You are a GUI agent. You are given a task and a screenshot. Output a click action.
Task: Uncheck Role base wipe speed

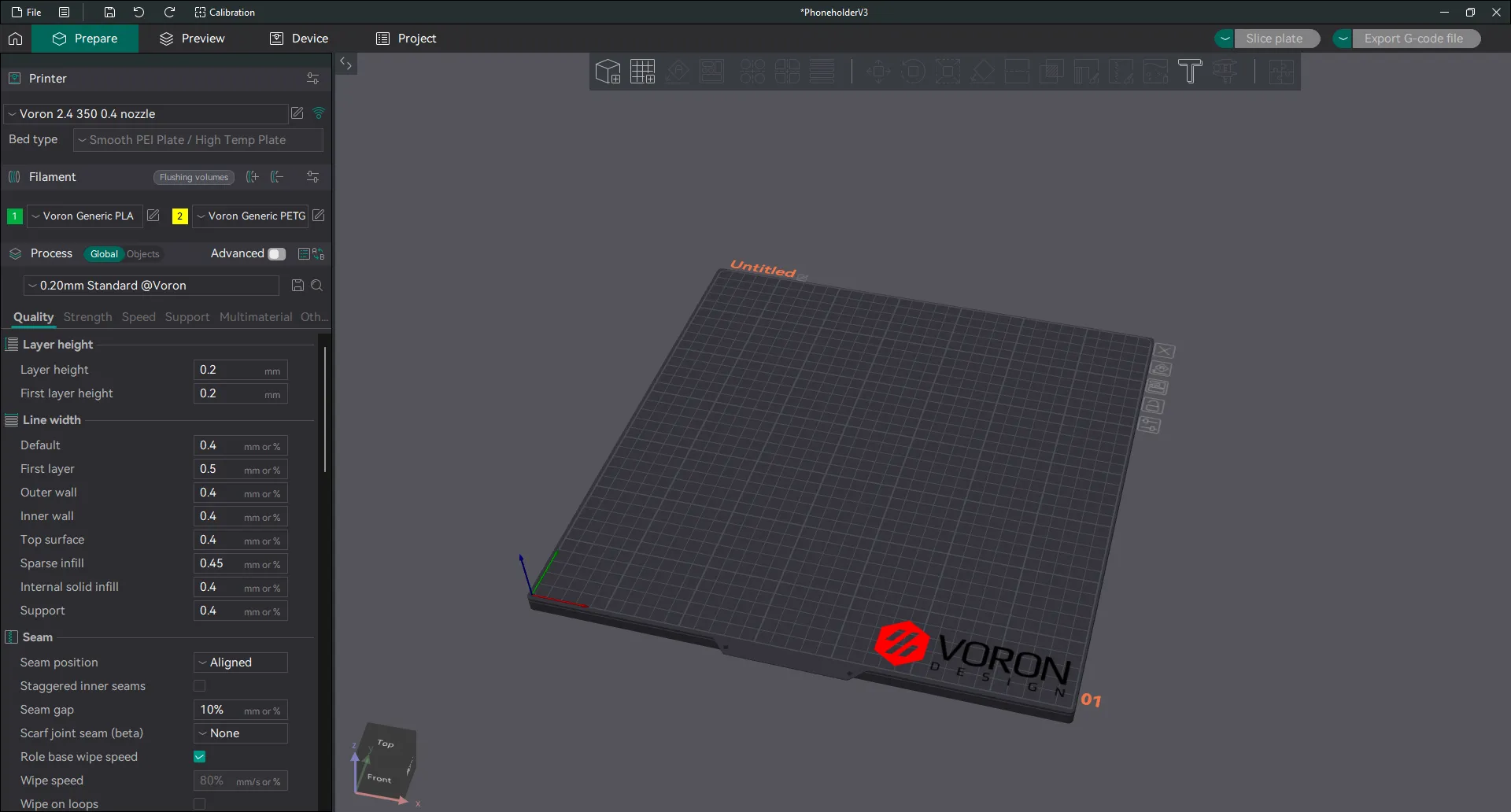[200, 757]
